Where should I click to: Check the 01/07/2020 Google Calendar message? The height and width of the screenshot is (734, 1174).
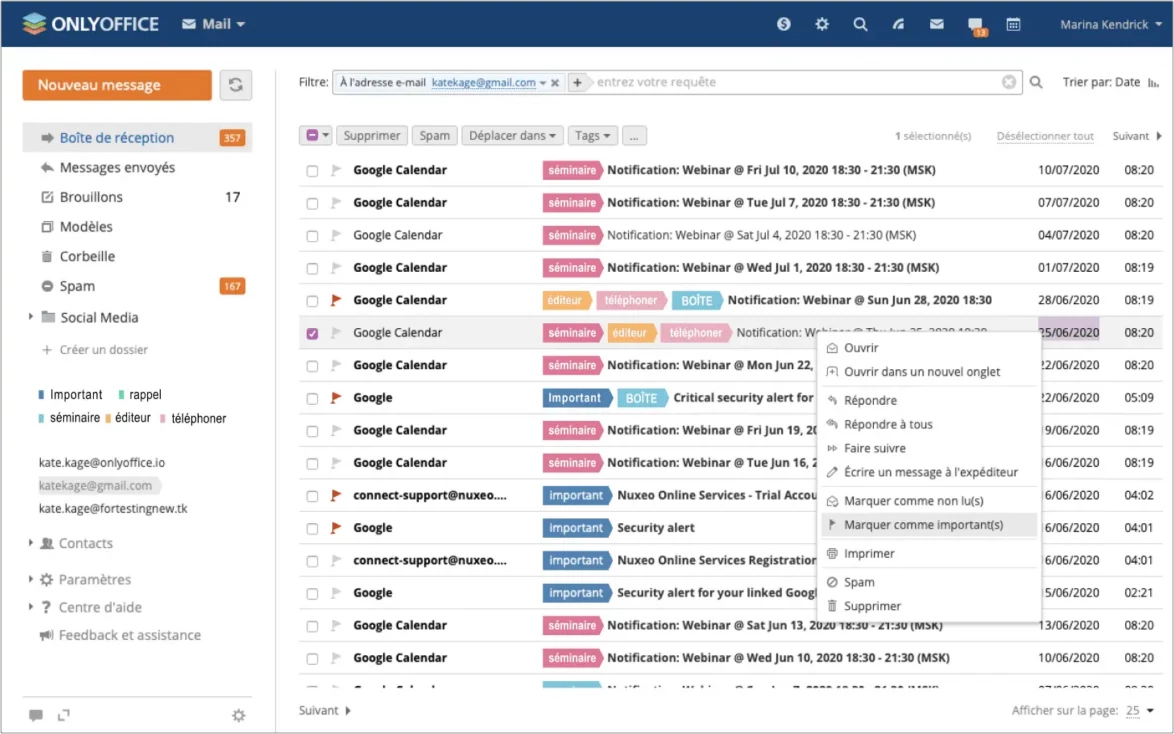[312, 268]
